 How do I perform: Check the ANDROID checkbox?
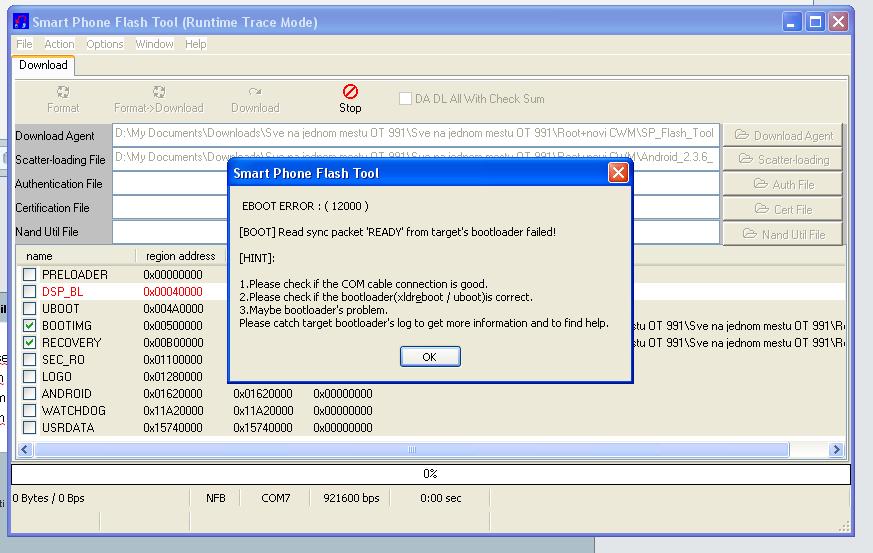(x=30, y=394)
